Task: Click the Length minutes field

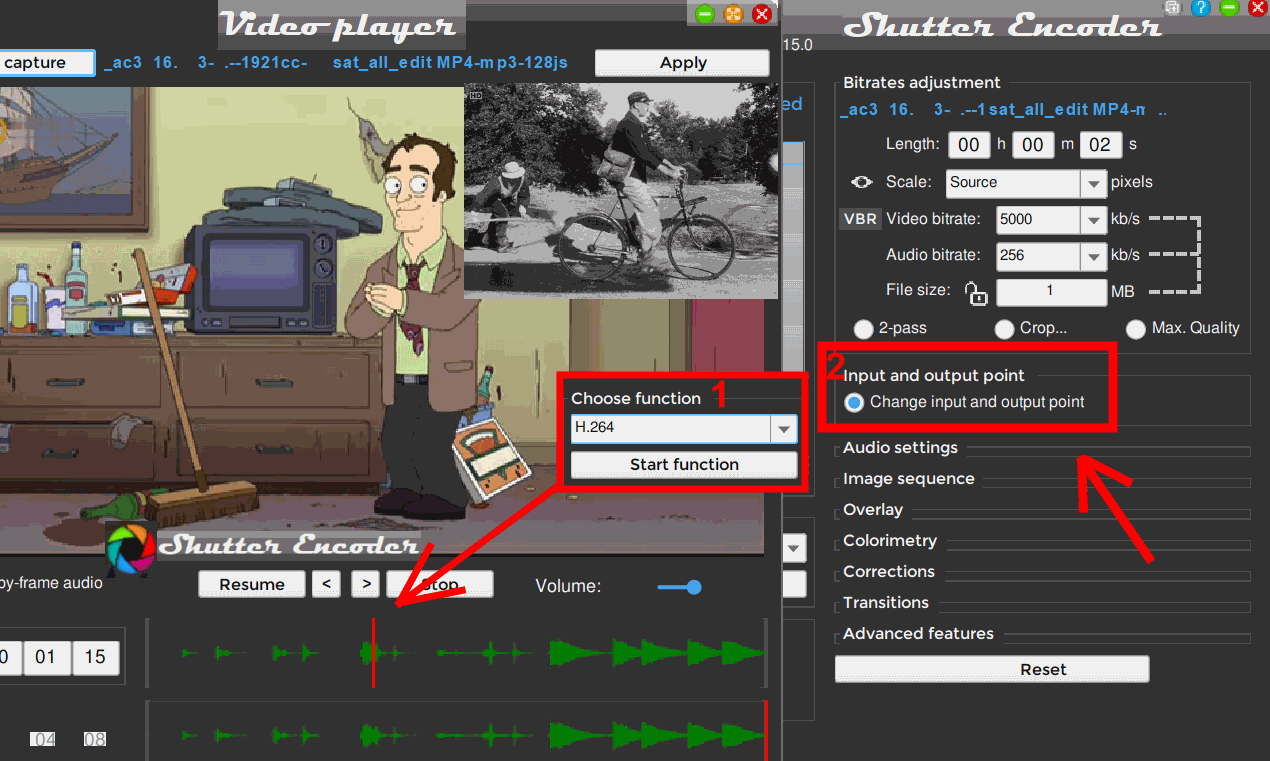Action: point(1034,145)
